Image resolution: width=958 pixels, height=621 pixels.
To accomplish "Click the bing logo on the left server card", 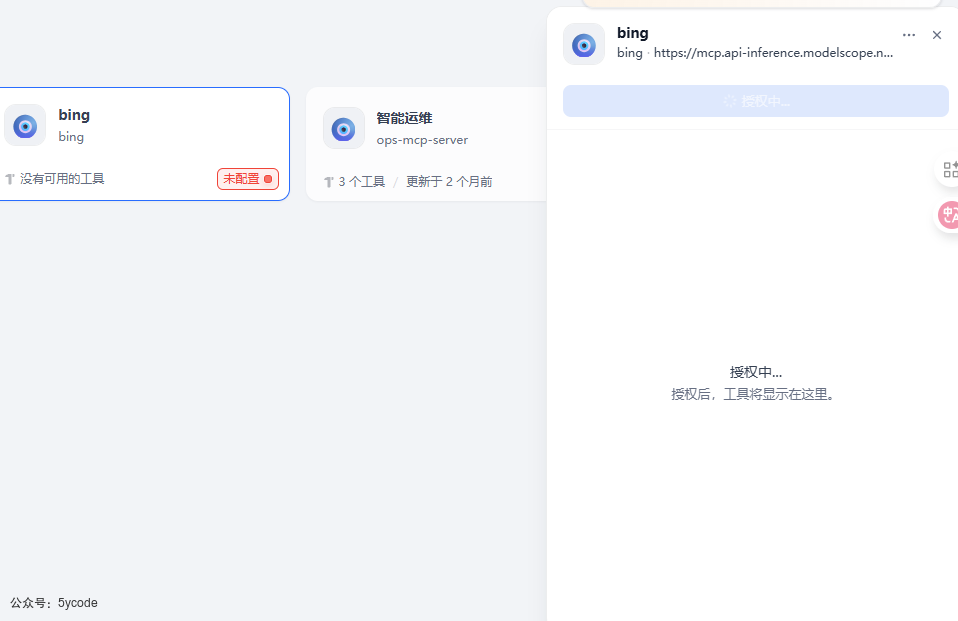I will pos(24,125).
